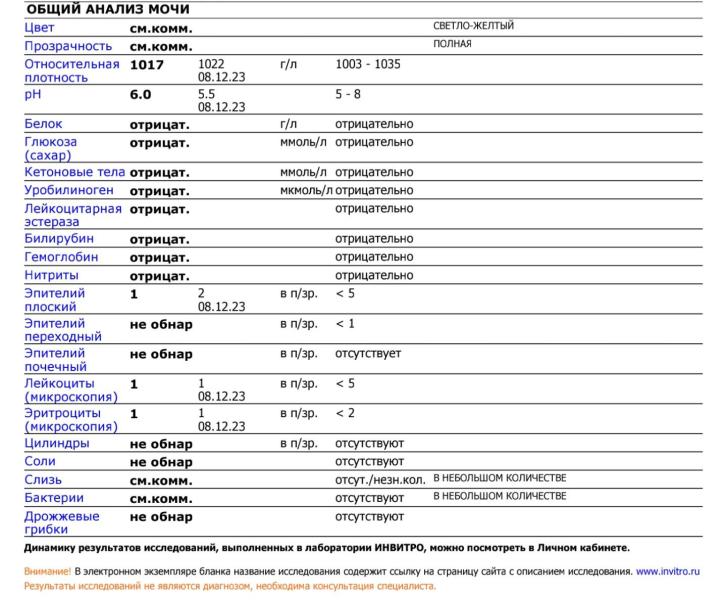Open the Дрожжевые грибки link

62,523
